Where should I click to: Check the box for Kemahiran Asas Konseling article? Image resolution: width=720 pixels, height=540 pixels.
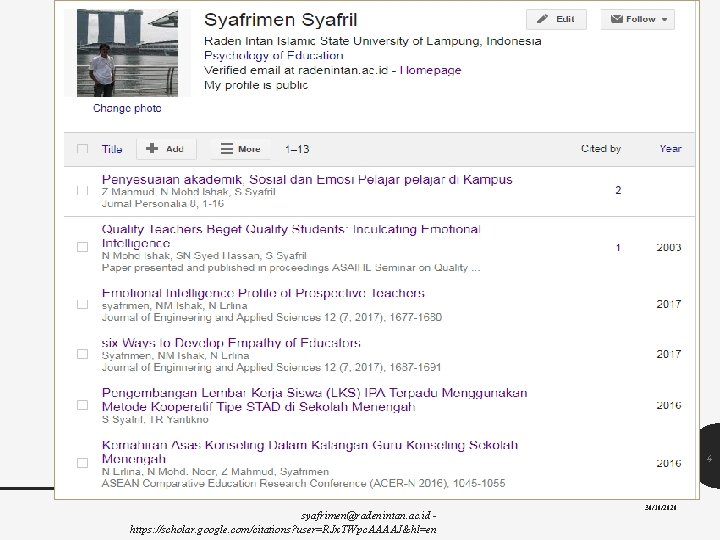(83, 463)
